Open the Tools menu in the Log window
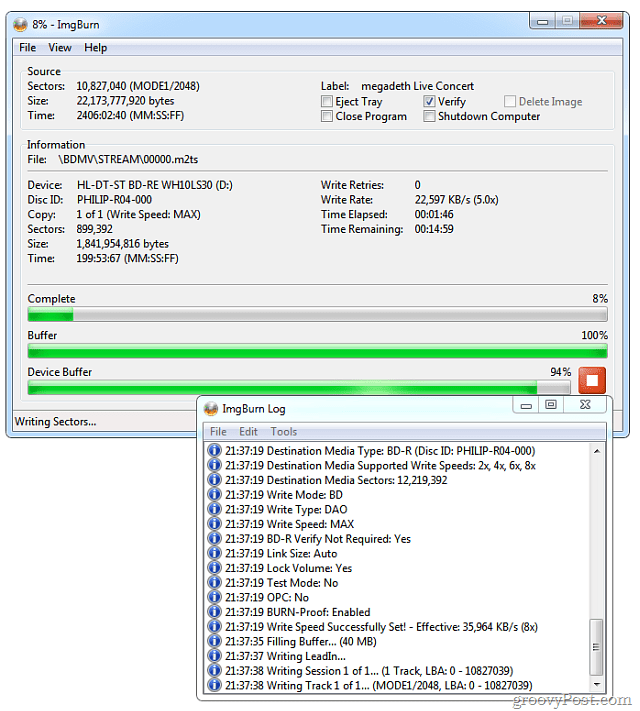The height and width of the screenshot is (711, 640). click(284, 431)
